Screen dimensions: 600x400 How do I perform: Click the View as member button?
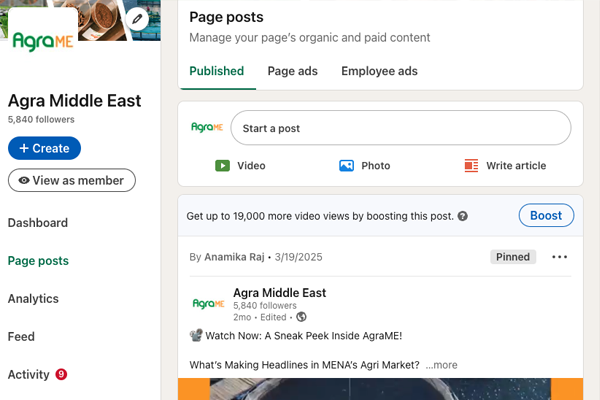tap(71, 181)
